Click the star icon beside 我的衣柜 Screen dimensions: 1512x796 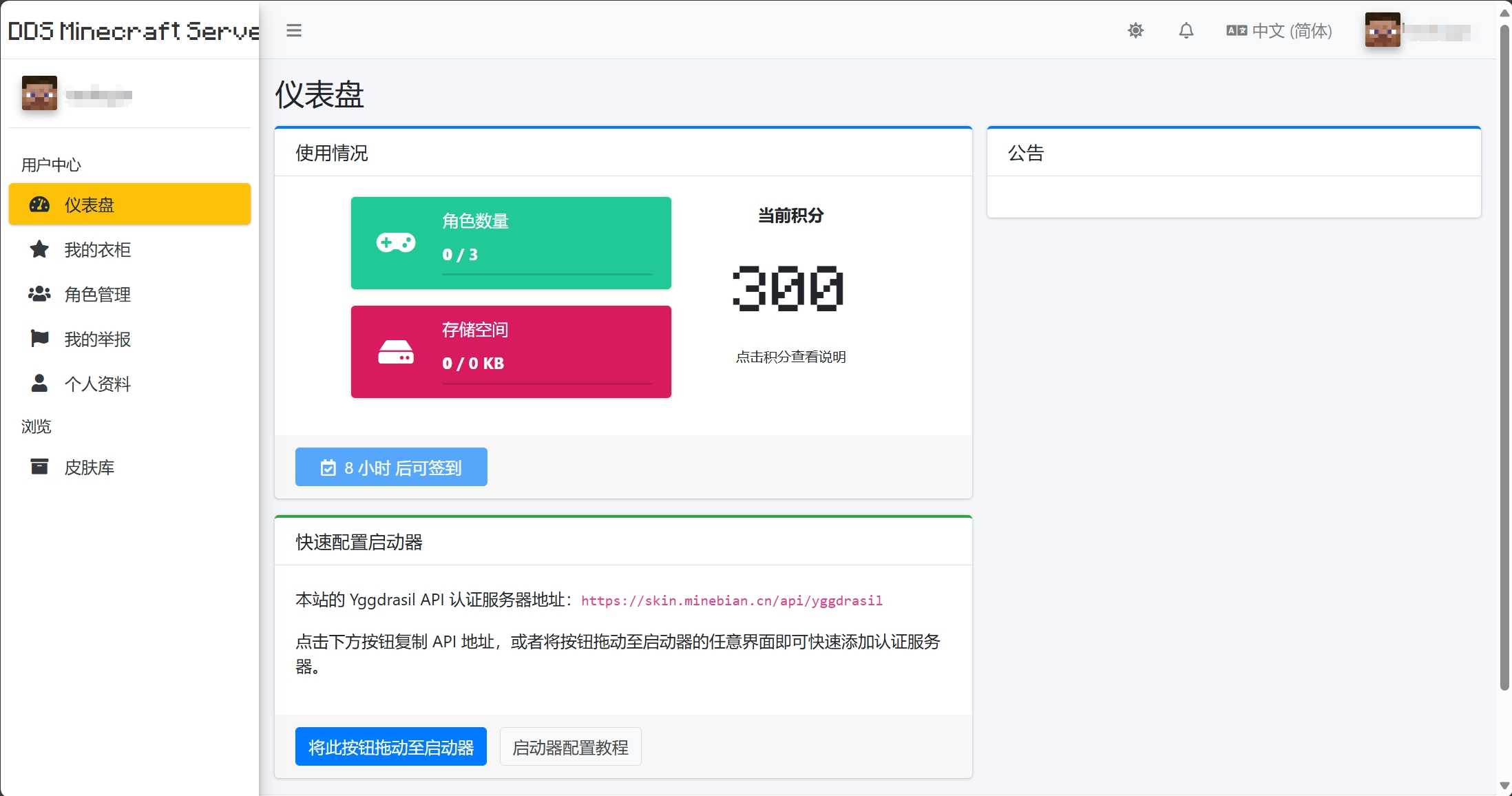coord(39,249)
